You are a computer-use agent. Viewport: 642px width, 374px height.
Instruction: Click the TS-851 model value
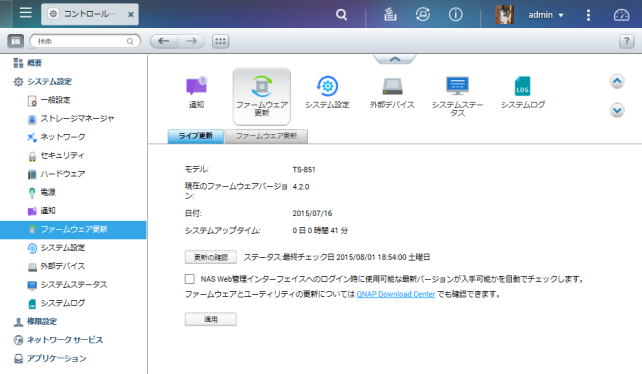304,170
